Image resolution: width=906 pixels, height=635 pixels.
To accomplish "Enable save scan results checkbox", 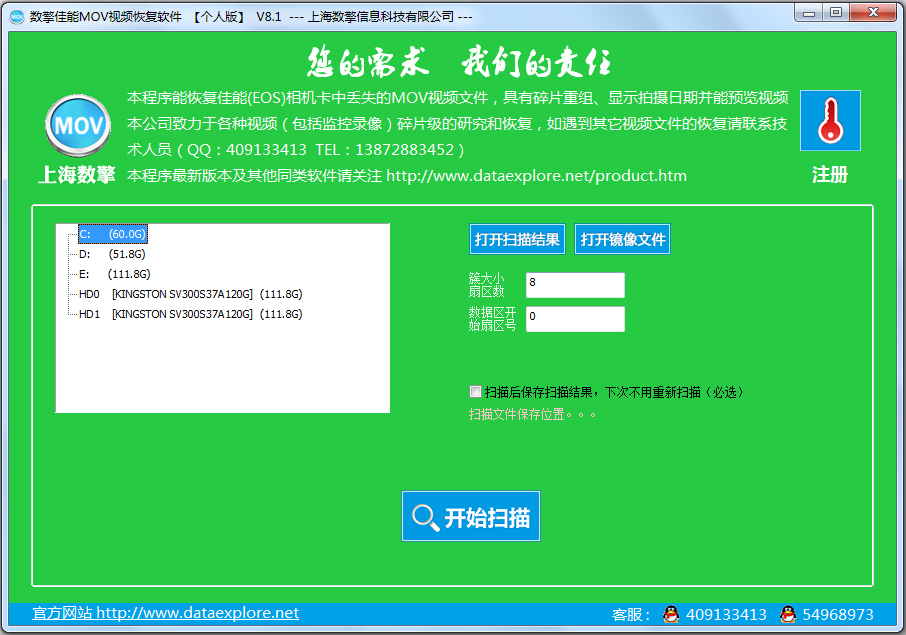I will click(475, 392).
